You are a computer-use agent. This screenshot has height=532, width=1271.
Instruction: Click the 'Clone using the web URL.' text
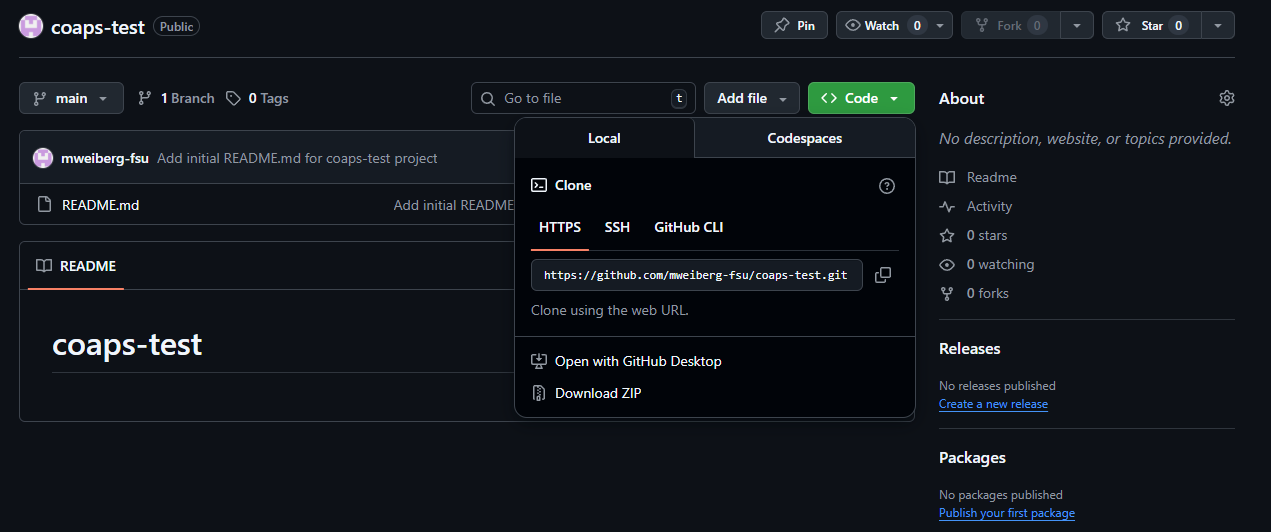click(x=610, y=310)
